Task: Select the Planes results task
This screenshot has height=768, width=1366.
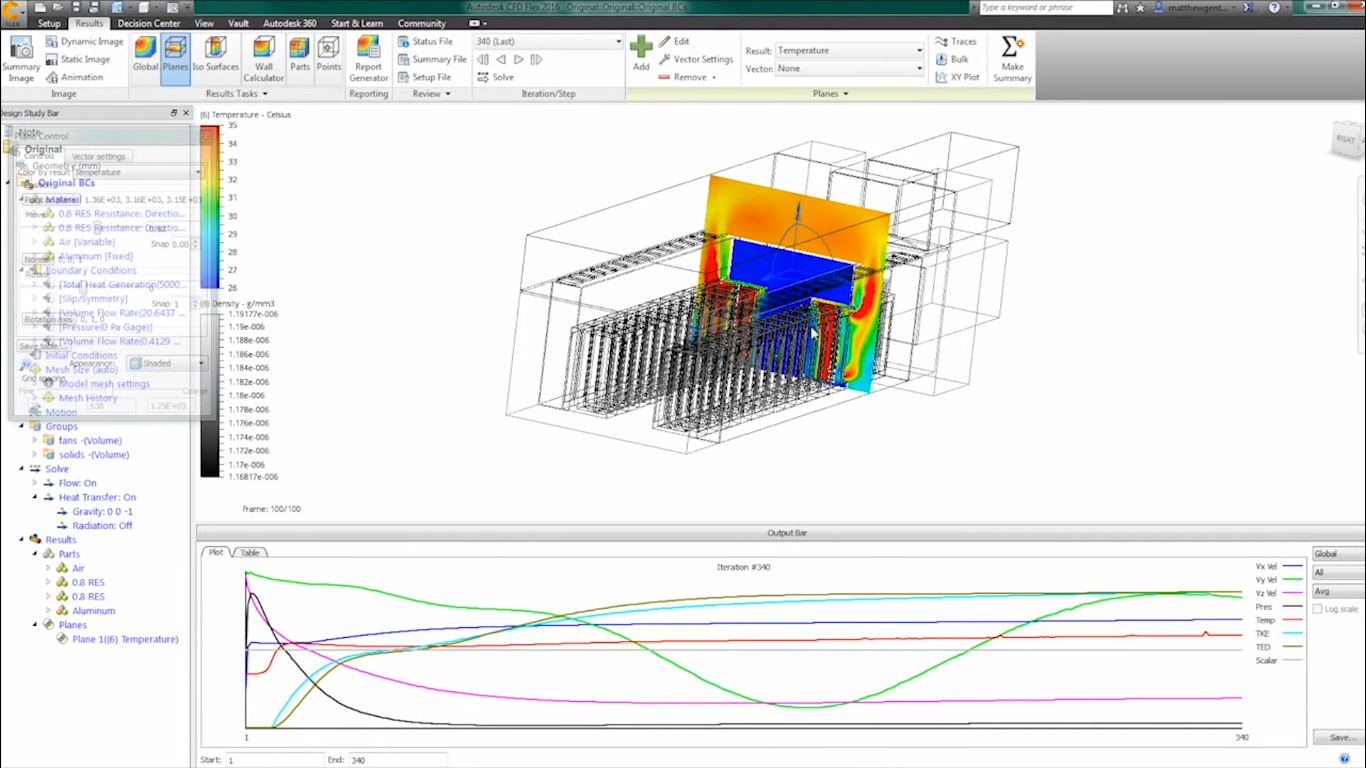Action: (x=175, y=56)
